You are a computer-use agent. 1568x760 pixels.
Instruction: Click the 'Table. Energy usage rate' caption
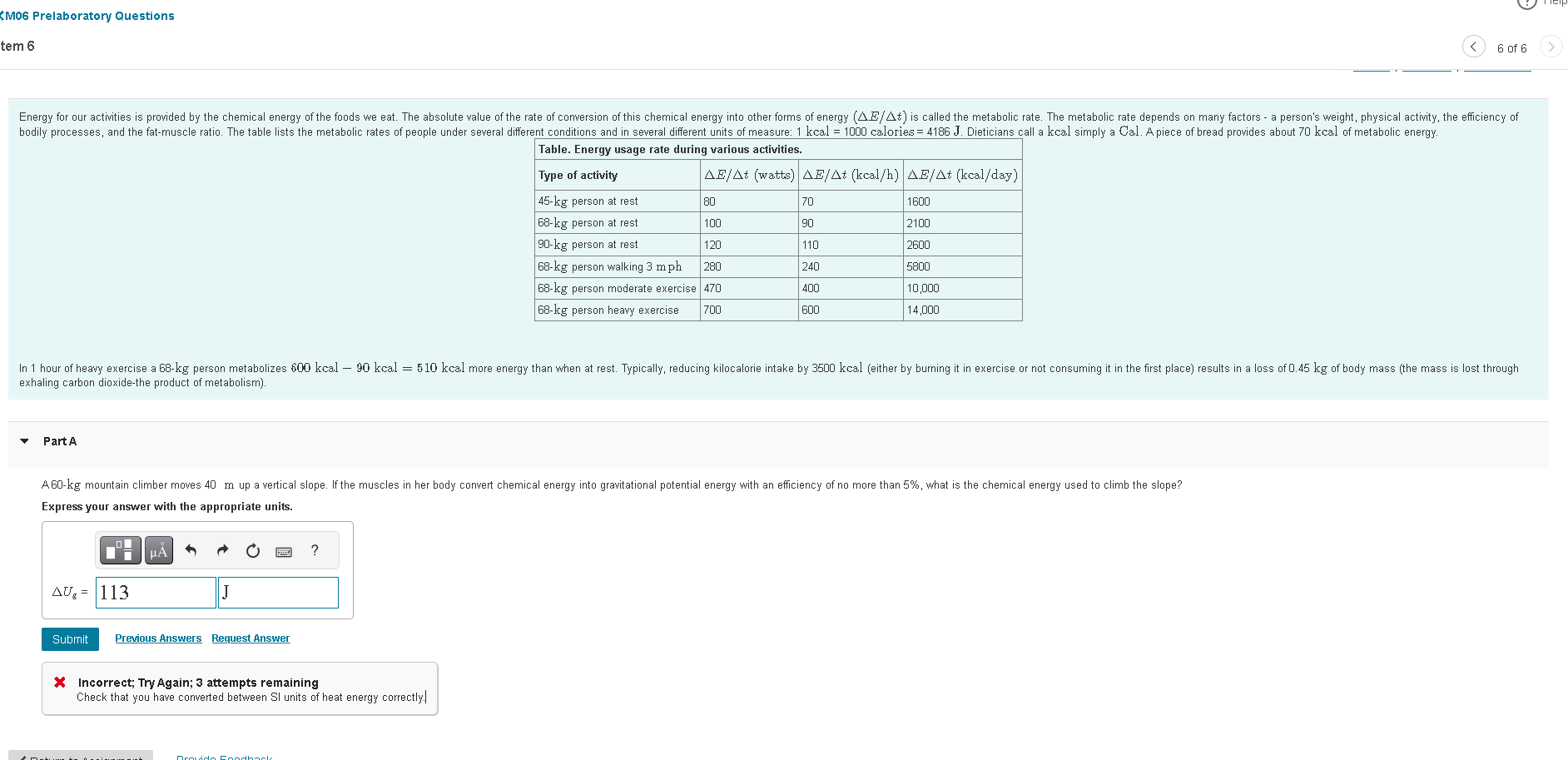(670, 150)
